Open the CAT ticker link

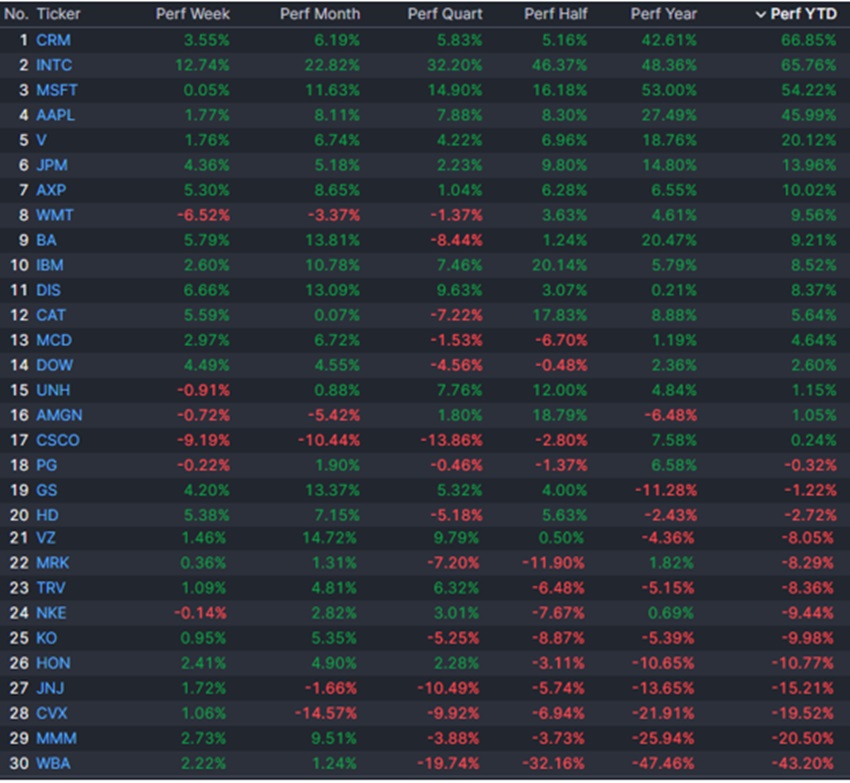51,315
